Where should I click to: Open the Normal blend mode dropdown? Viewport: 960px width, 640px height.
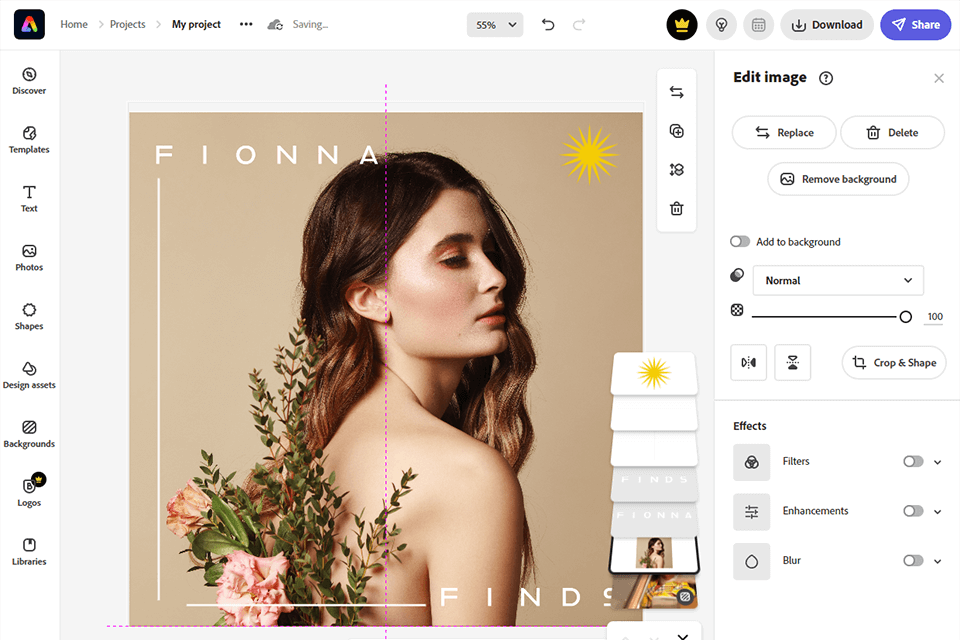838,281
